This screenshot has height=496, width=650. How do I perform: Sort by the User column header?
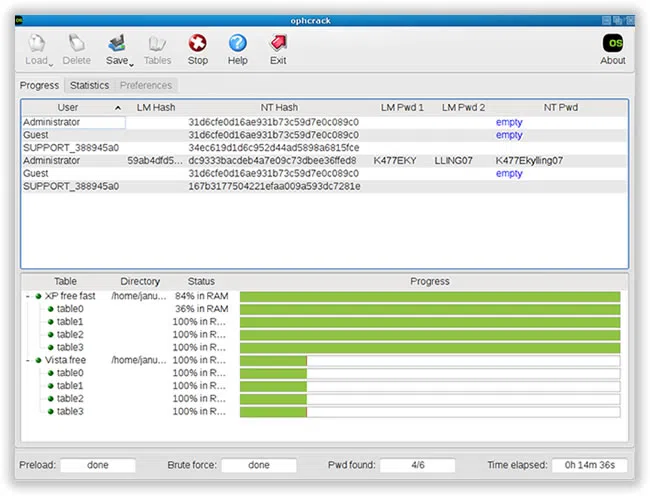pos(68,108)
